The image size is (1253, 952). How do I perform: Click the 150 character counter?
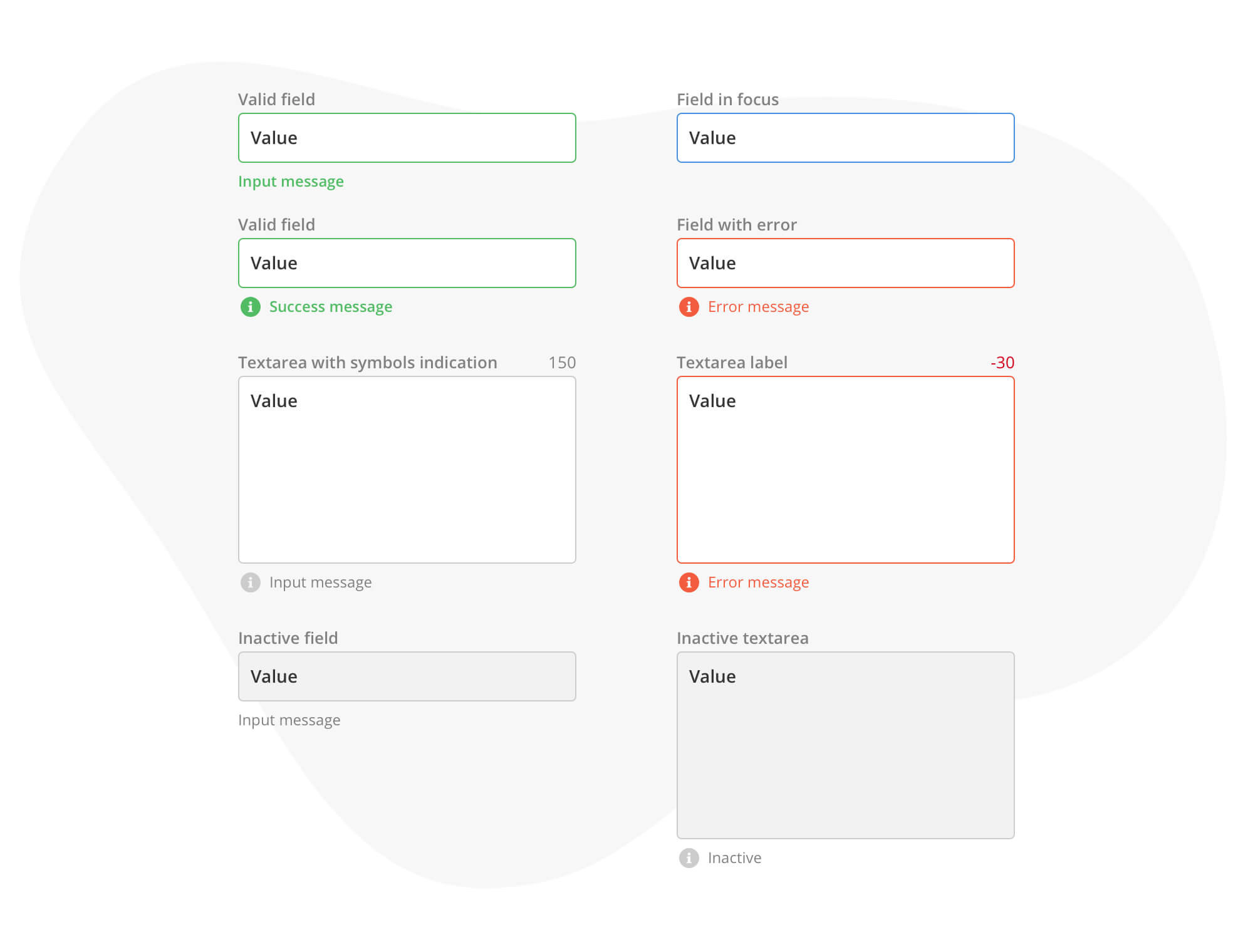click(562, 363)
